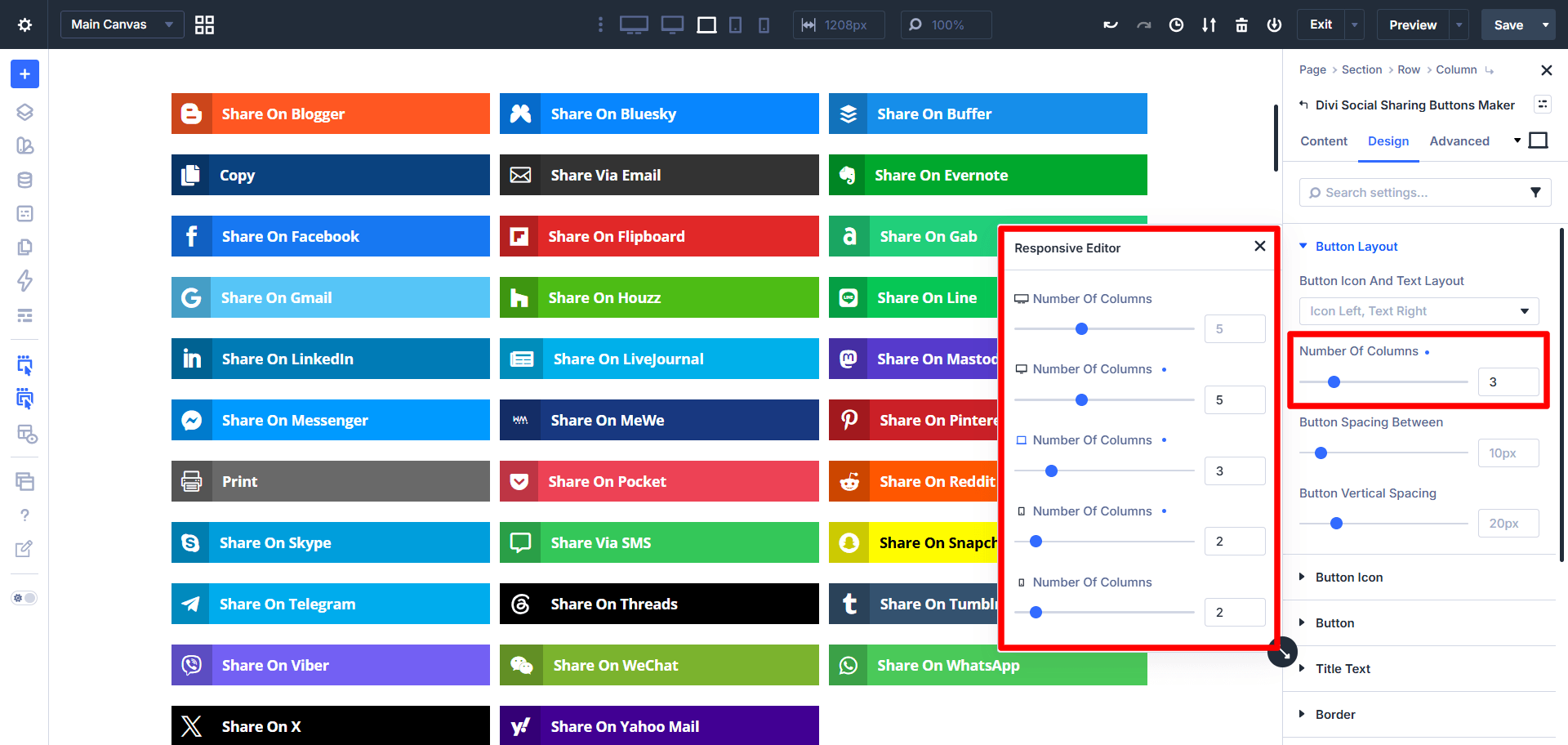Click the Exit button
This screenshot has width=1568, height=745.
pyautogui.click(x=1321, y=25)
